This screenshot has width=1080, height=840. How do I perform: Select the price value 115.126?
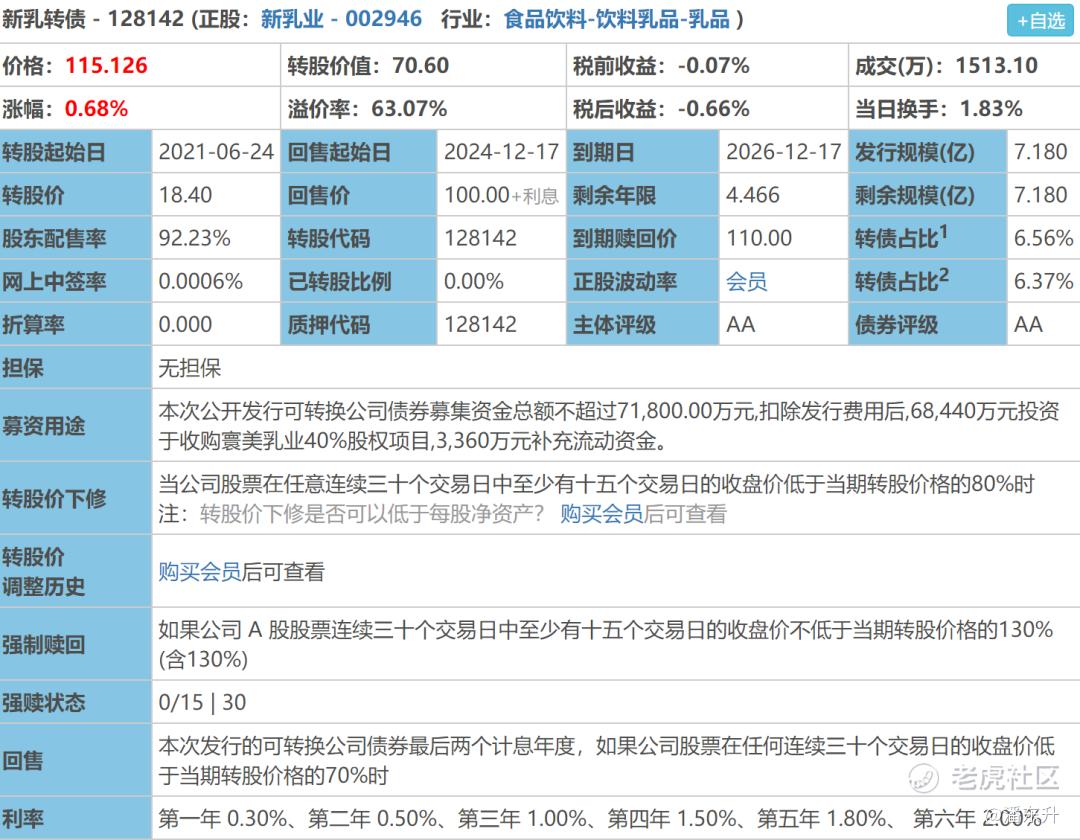(106, 65)
